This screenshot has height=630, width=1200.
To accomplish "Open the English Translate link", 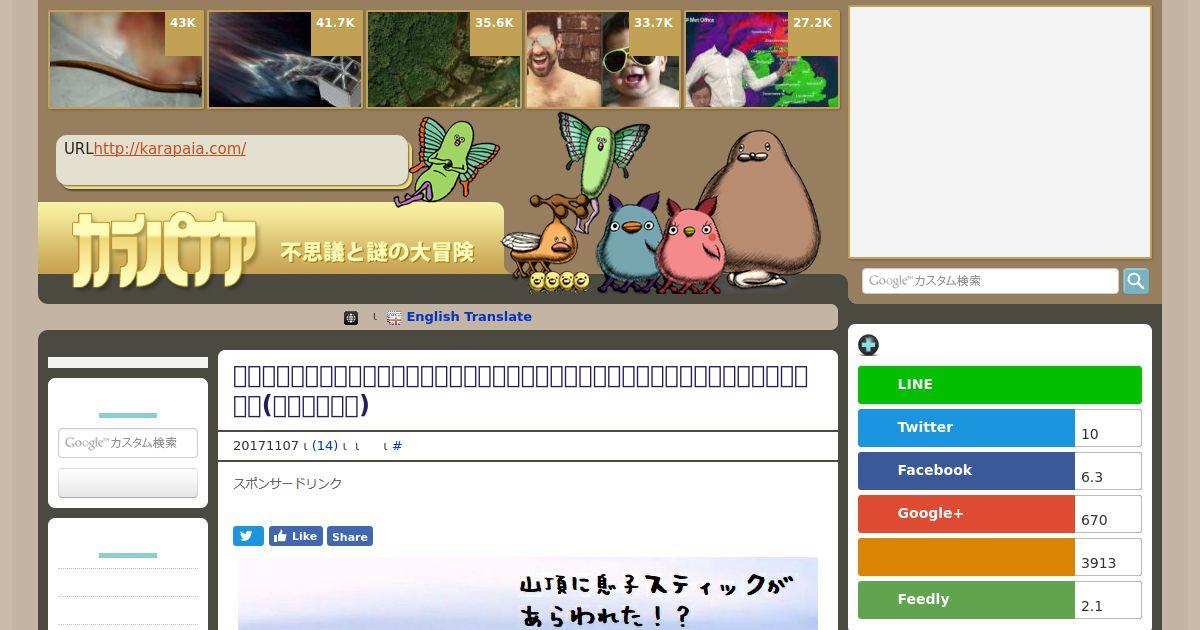I will click(469, 317).
